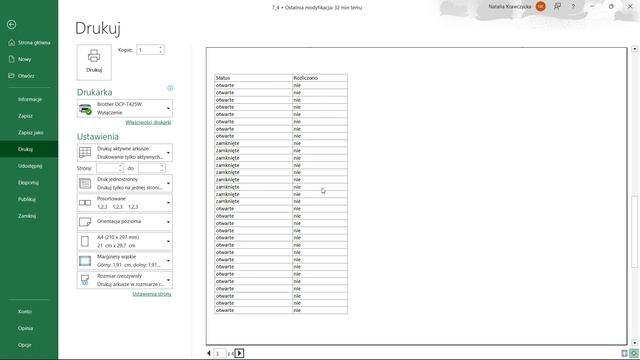The height and width of the screenshot is (360, 640).
Task: Select the Drukuj sidebar tab
Action: 29,149
